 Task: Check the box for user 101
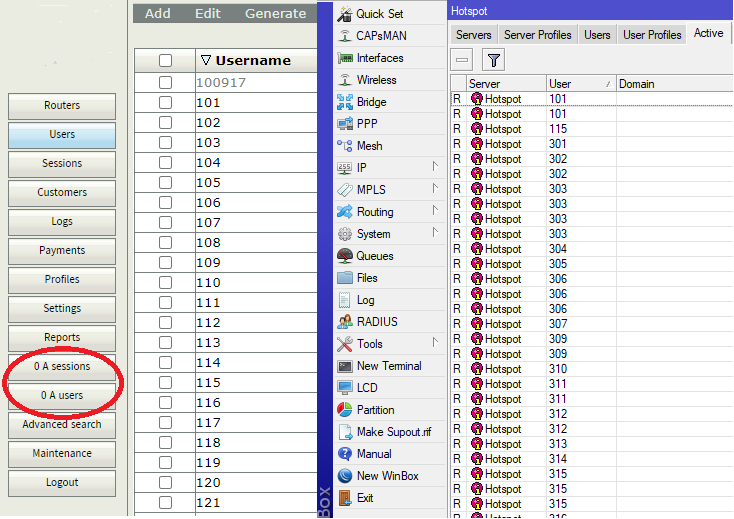[165, 102]
